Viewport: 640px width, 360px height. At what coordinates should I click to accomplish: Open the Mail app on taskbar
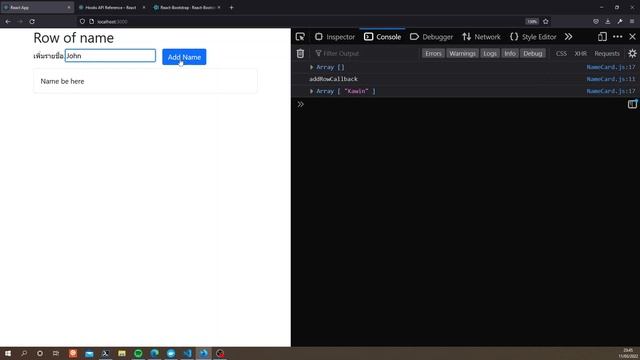click(89, 353)
